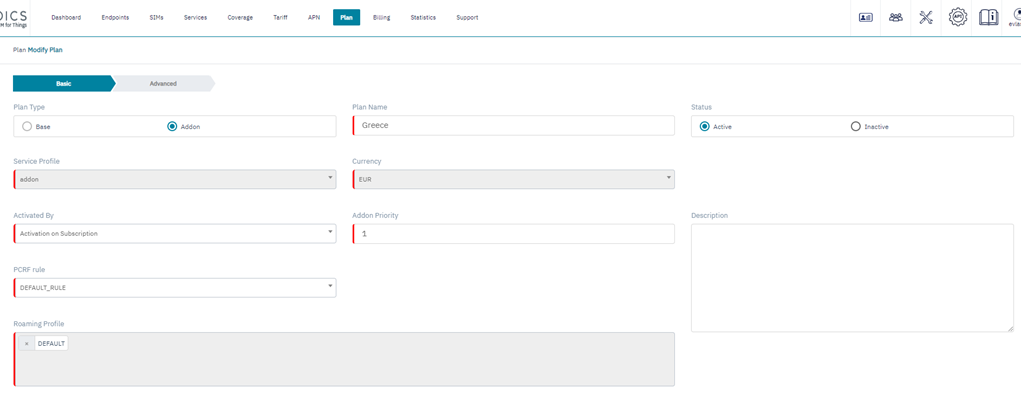Choose Active status radio button
Screen dimensions: 1021x401
[x=705, y=127]
